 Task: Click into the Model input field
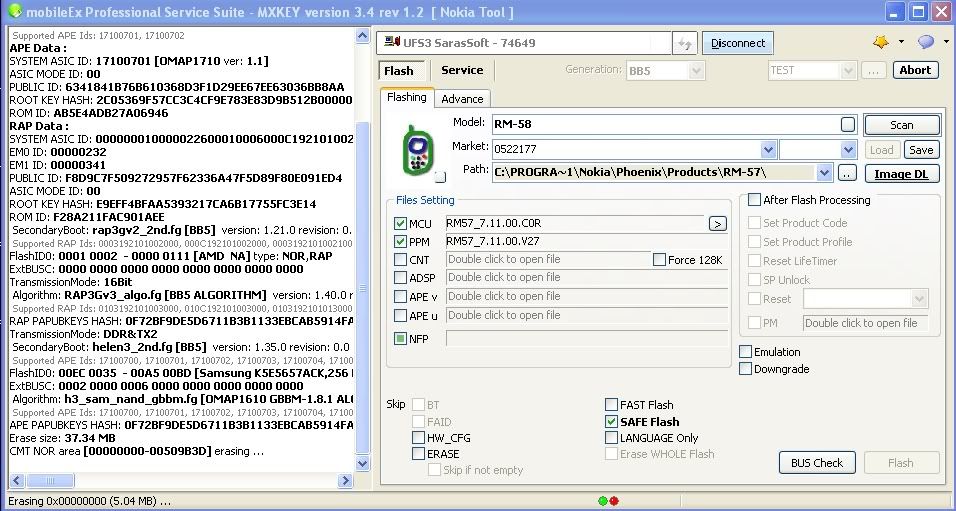click(665, 124)
